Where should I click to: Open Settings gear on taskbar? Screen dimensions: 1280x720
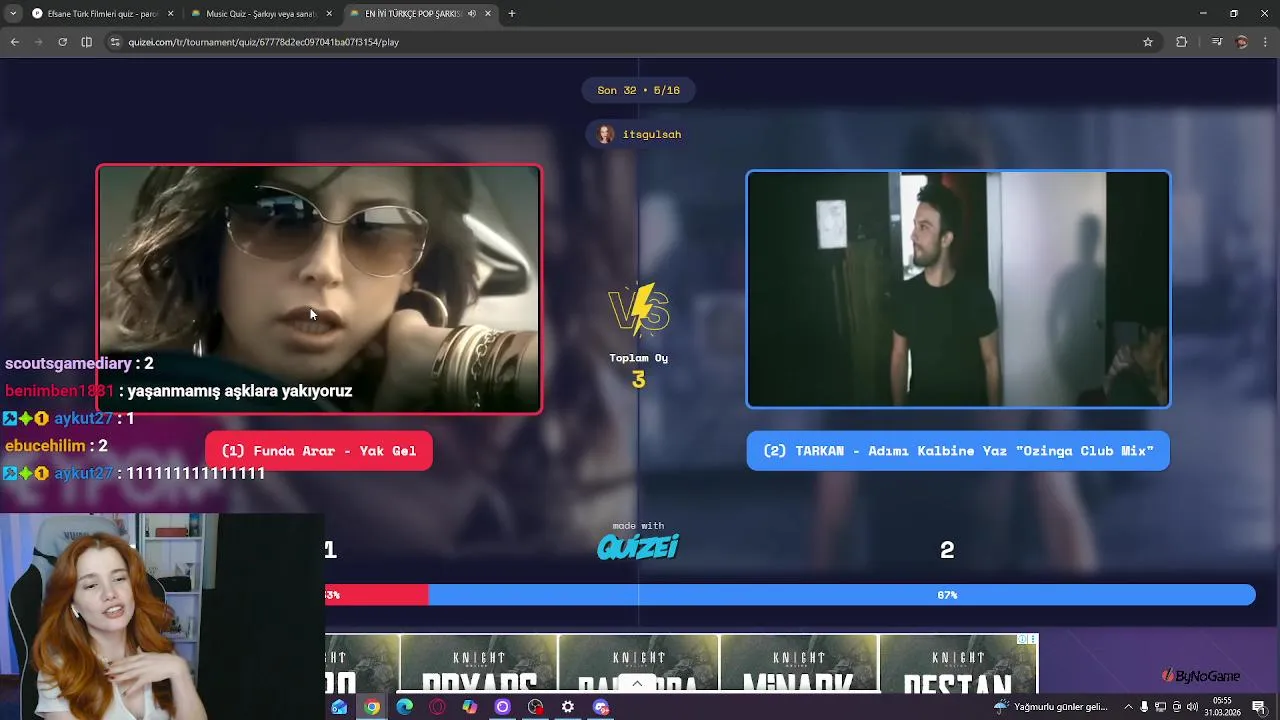(568, 707)
